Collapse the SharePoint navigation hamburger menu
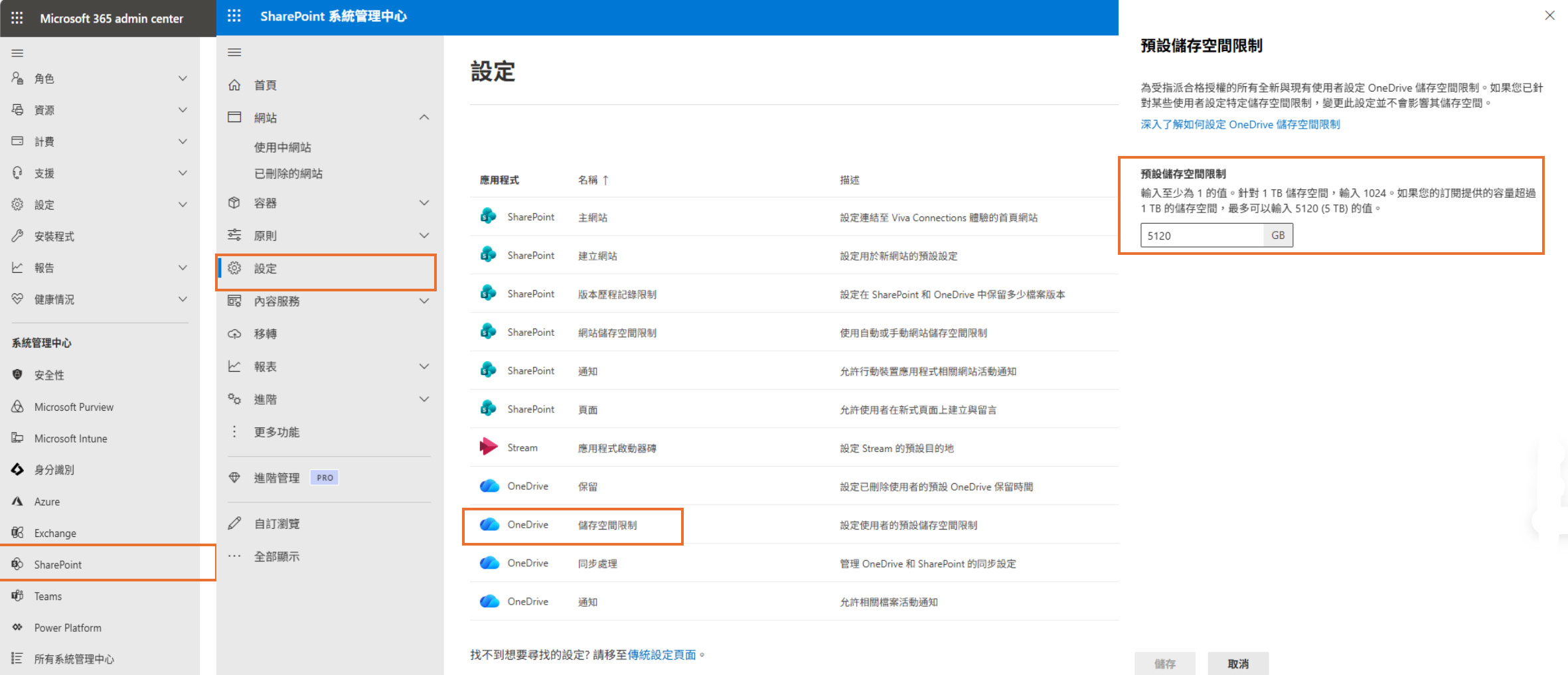1568x675 pixels. point(234,52)
